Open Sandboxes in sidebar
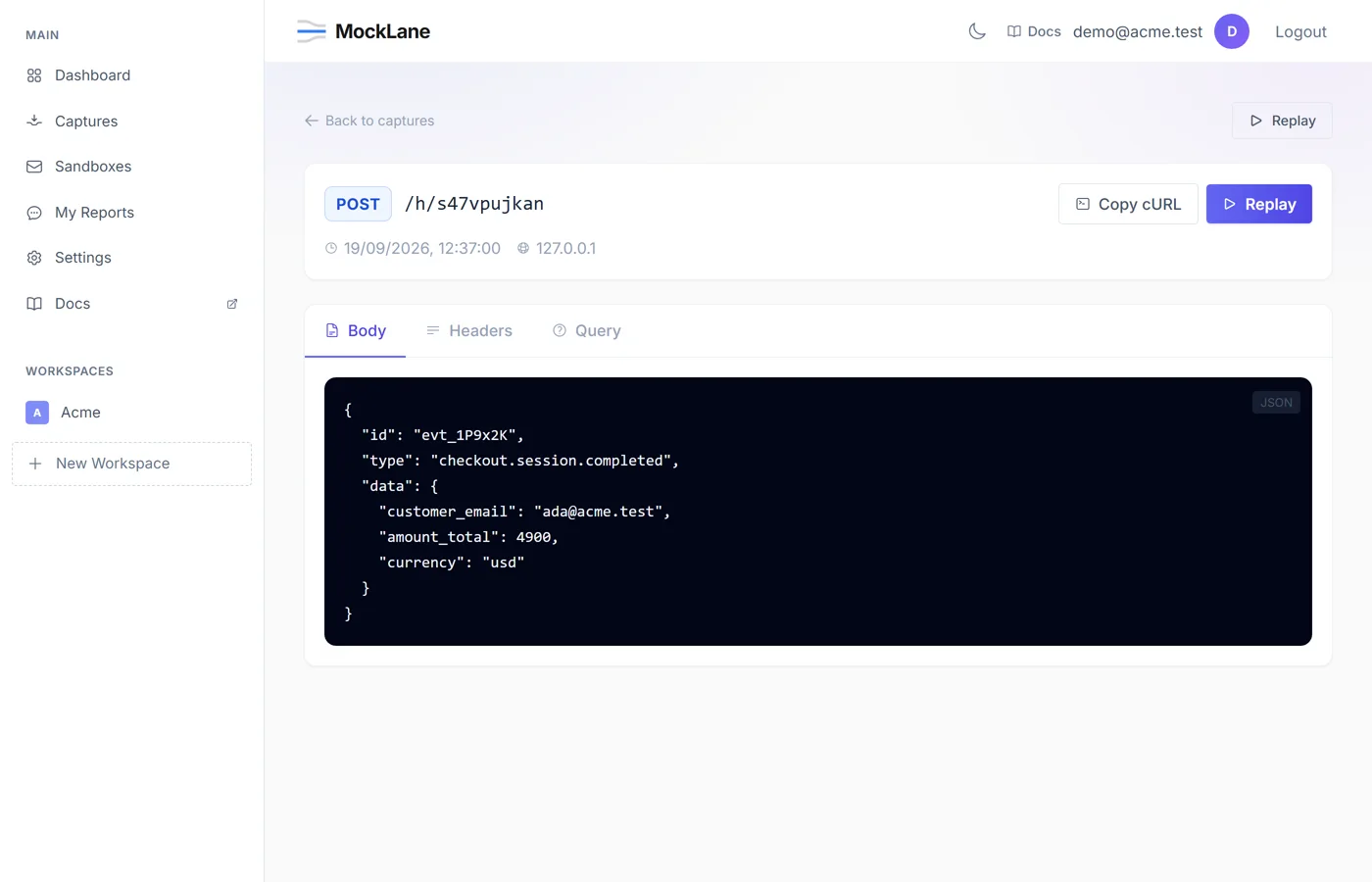The image size is (1372, 882). [x=131, y=167]
